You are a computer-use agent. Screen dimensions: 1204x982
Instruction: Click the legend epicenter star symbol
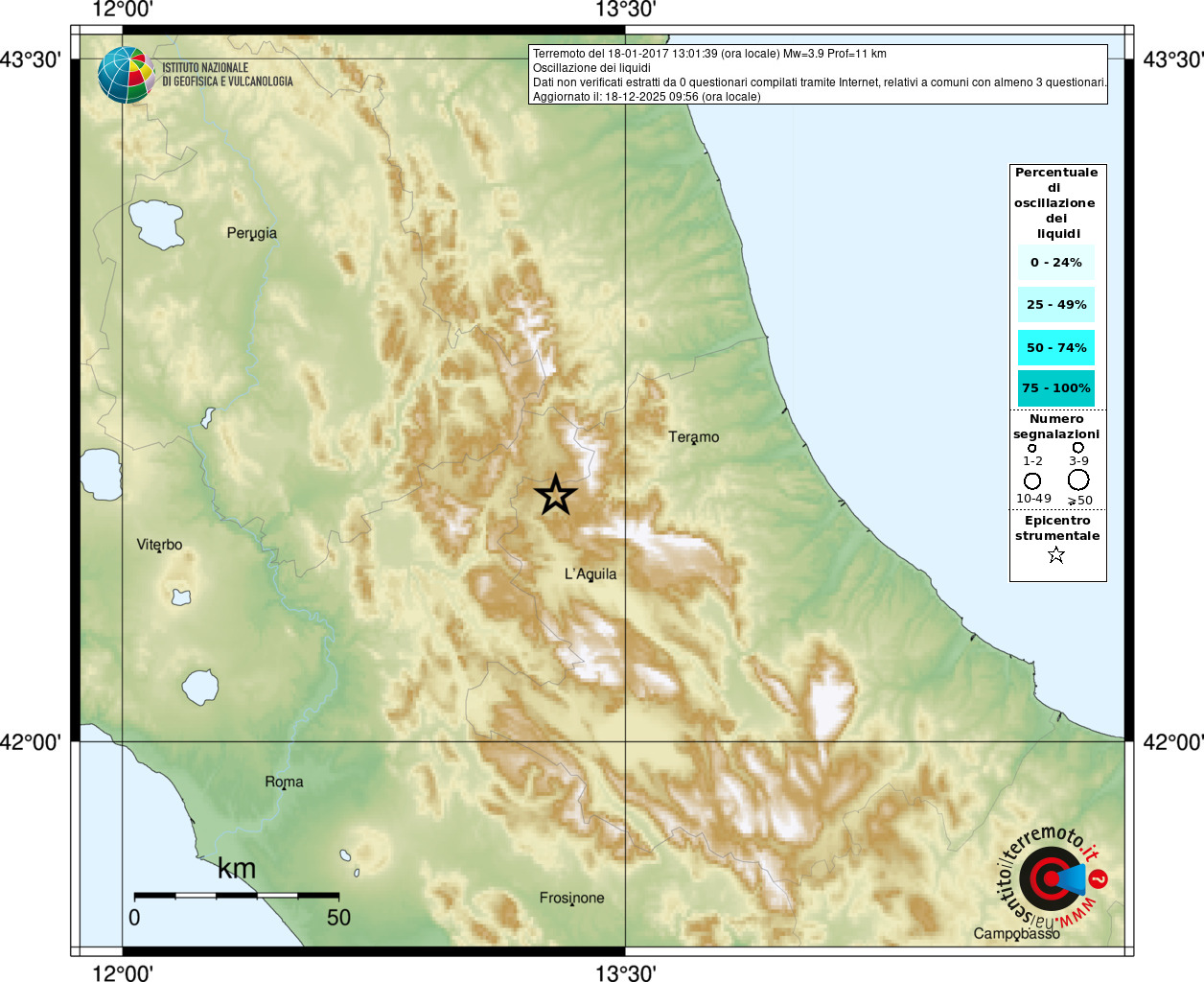click(x=1056, y=554)
